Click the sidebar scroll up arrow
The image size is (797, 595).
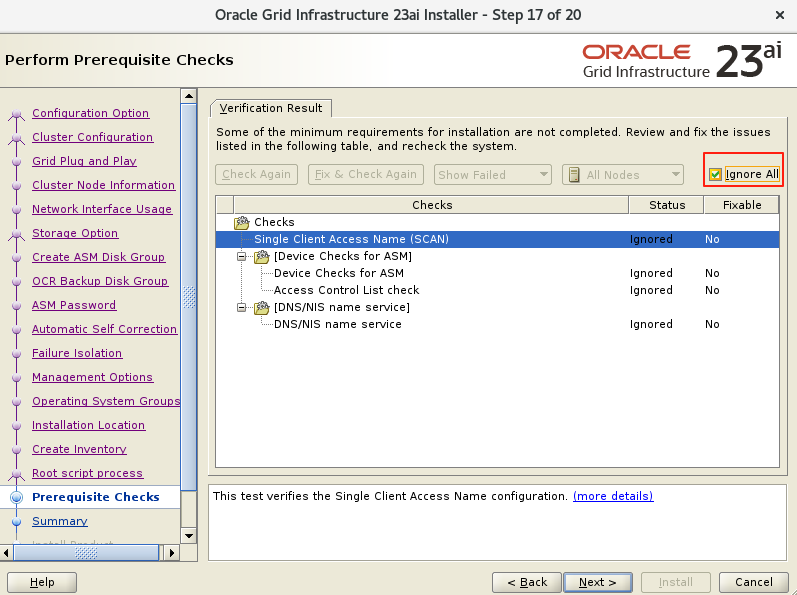pos(189,96)
